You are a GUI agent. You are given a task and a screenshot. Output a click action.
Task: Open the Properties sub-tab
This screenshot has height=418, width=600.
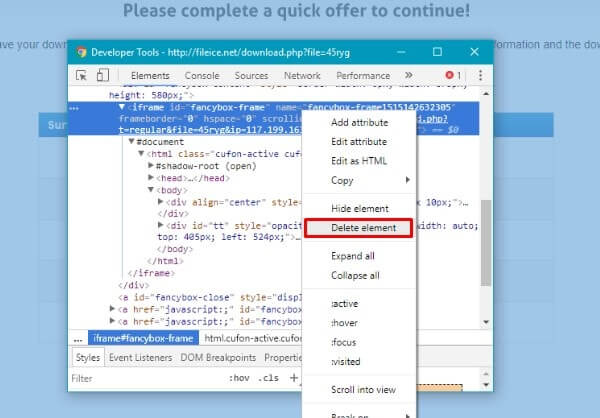(283, 358)
